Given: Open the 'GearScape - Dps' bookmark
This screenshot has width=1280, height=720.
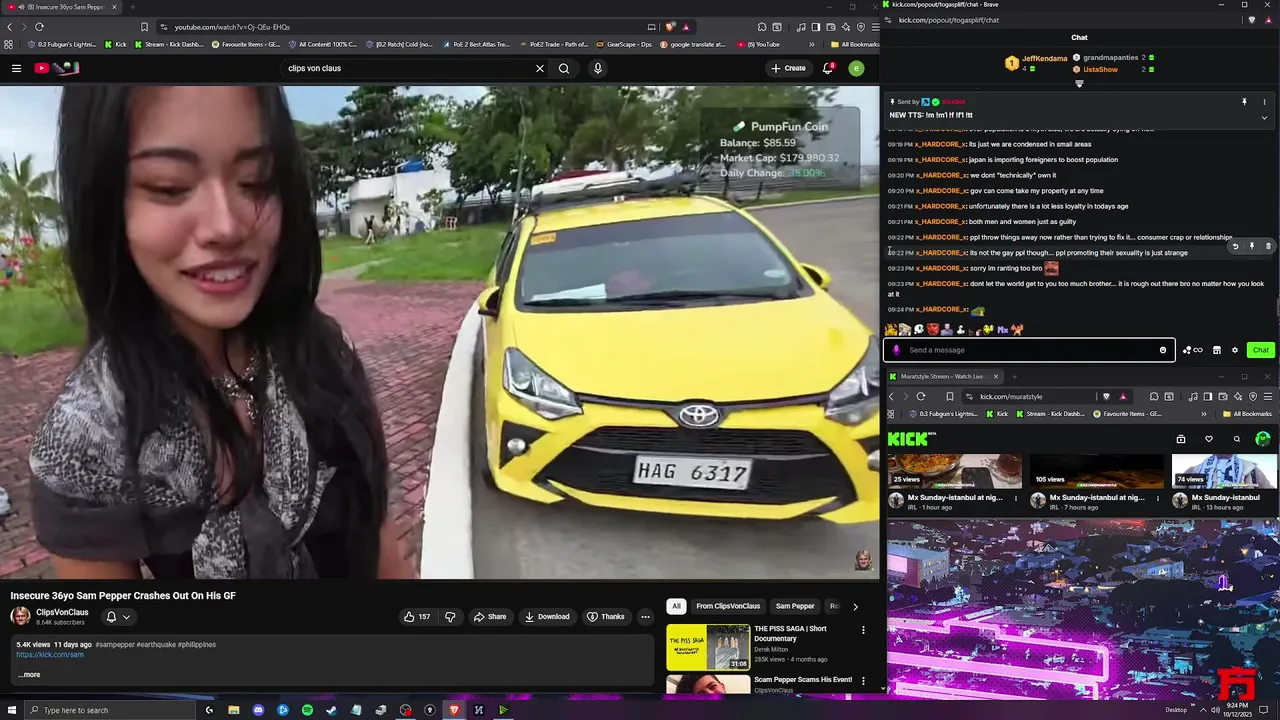Looking at the screenshot, I should [x=623, y=44].
